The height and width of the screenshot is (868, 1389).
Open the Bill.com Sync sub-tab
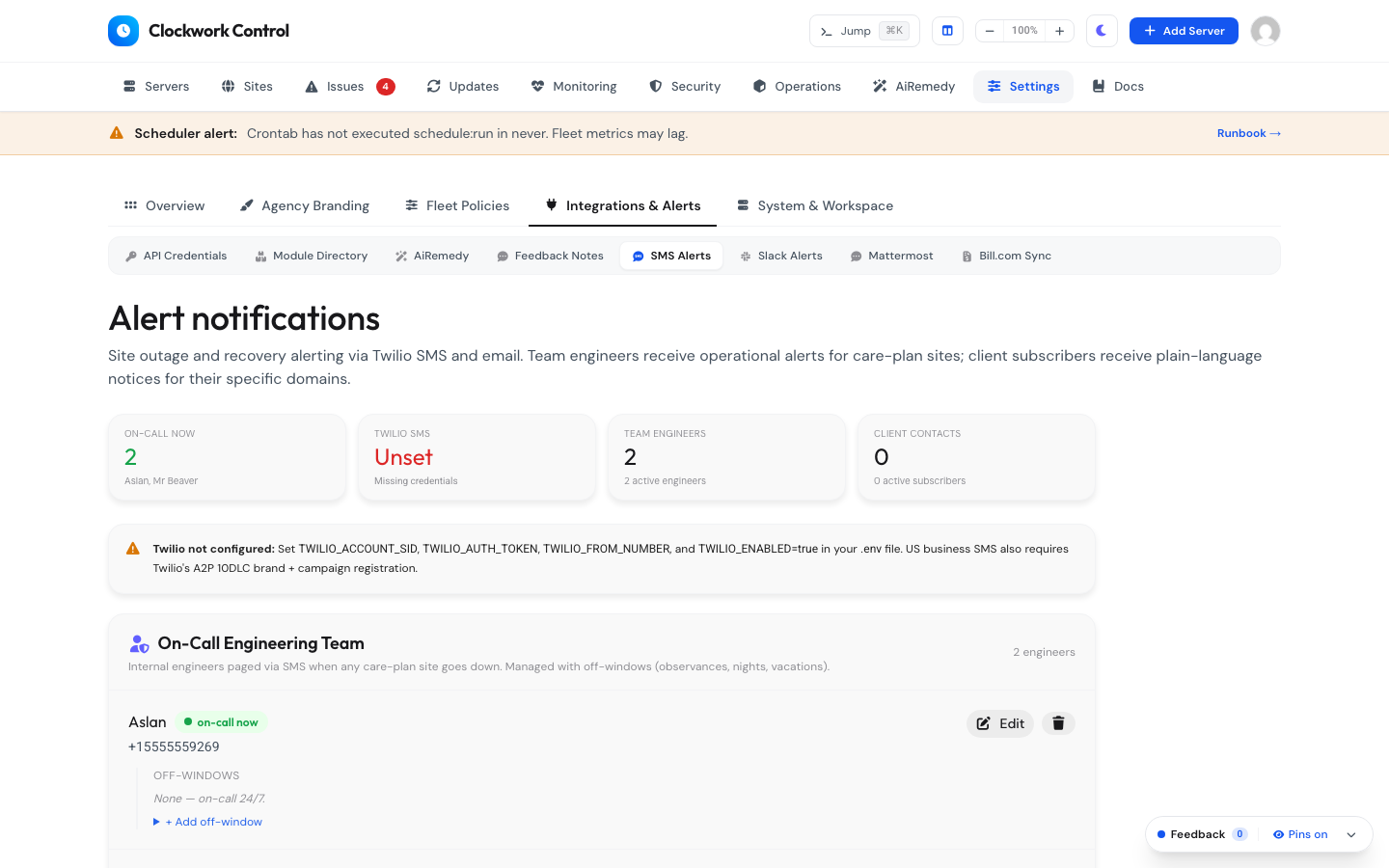point(1007,256)
